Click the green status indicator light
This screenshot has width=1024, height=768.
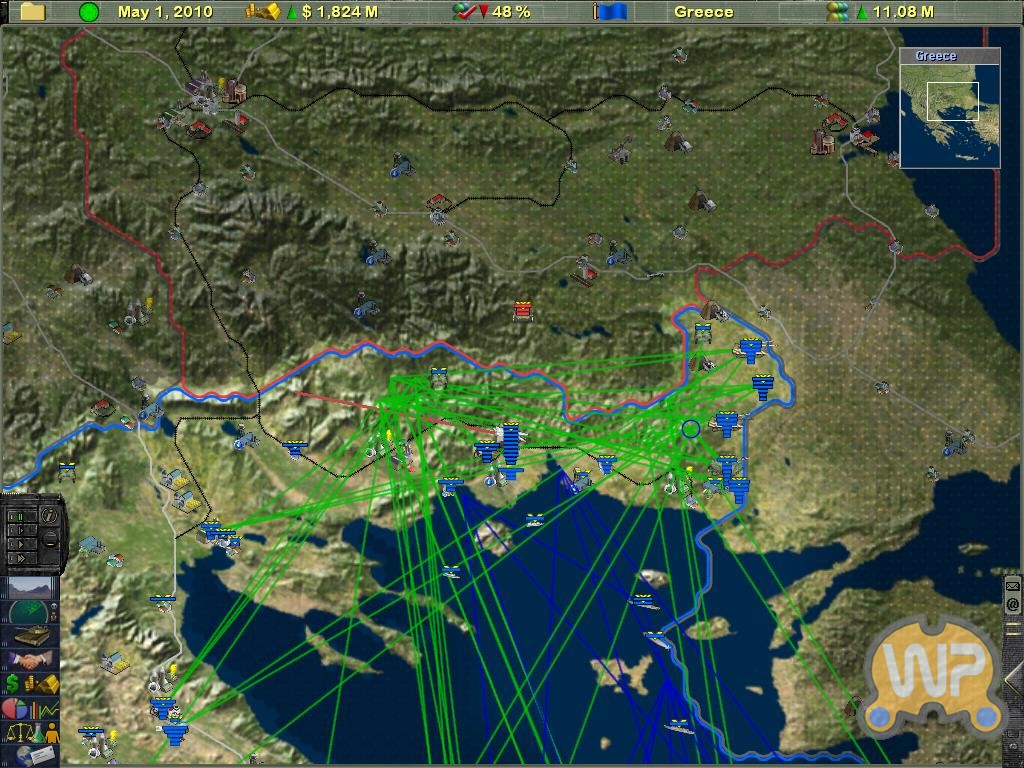[89, 12]
